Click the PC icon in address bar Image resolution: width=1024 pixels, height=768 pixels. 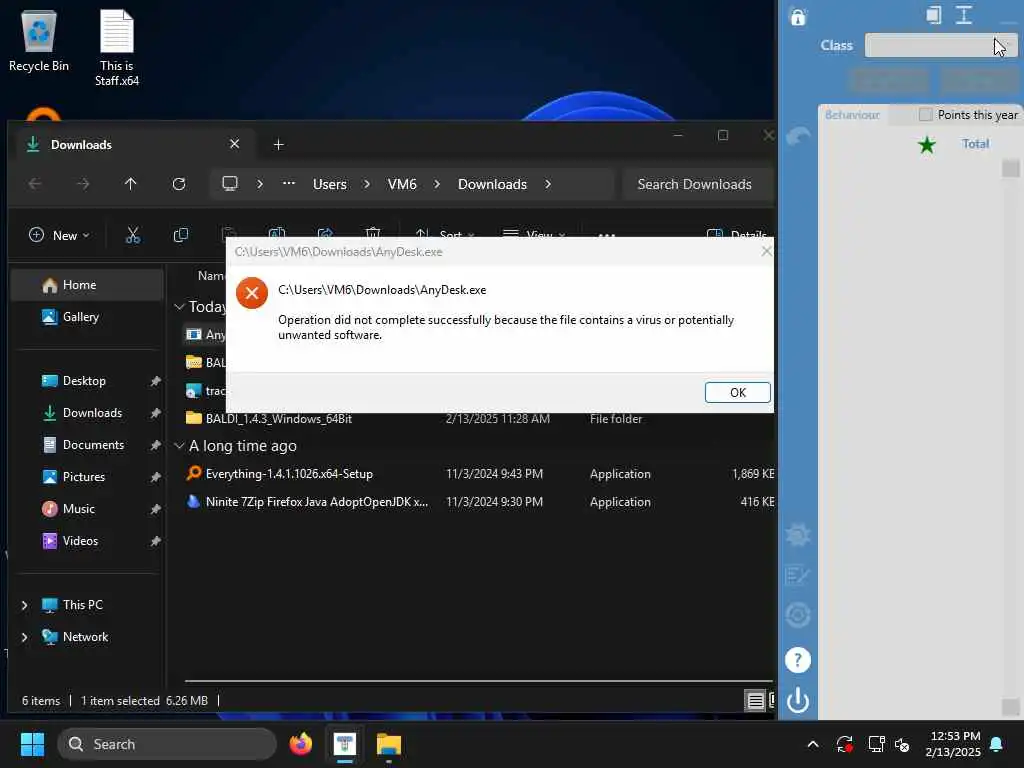[x=230, y=184]
